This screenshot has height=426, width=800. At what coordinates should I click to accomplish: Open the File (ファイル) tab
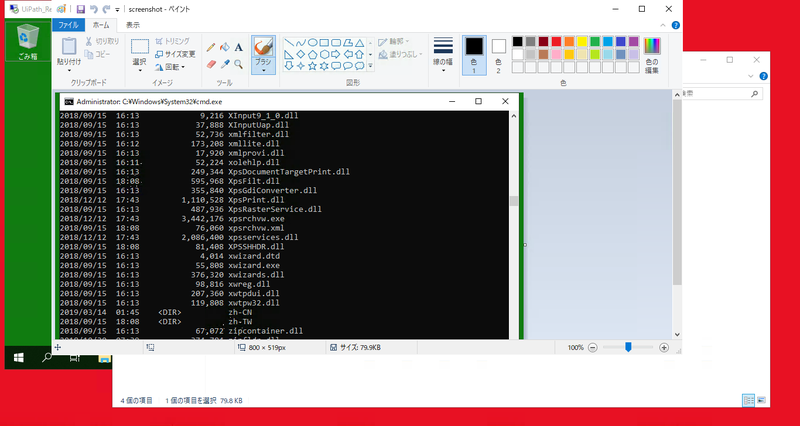[68, 25]
